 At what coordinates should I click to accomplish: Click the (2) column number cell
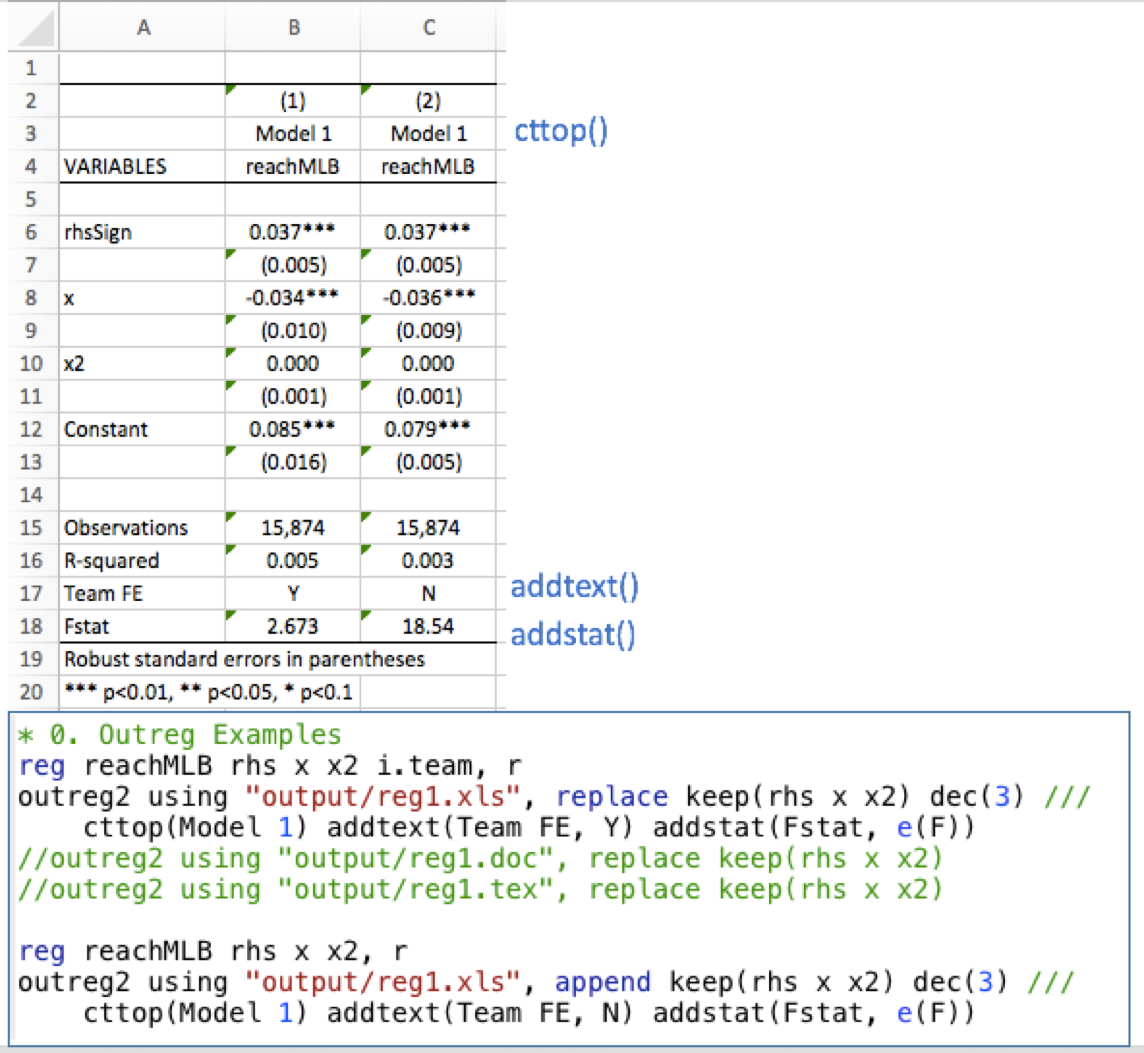pos(429,101)
